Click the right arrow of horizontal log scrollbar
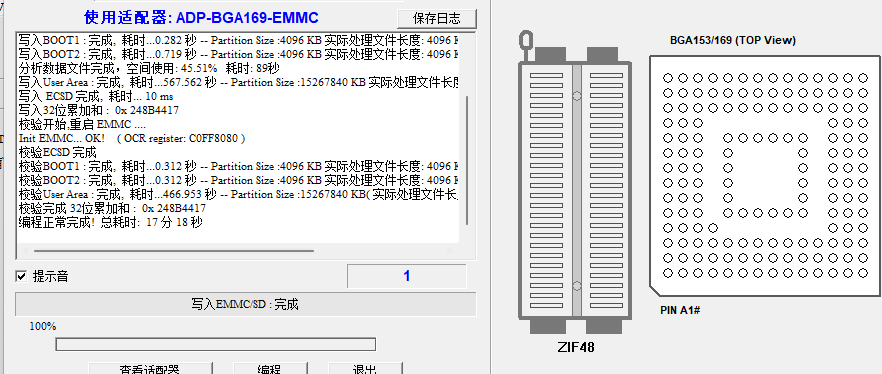 (x=450, y=251)
